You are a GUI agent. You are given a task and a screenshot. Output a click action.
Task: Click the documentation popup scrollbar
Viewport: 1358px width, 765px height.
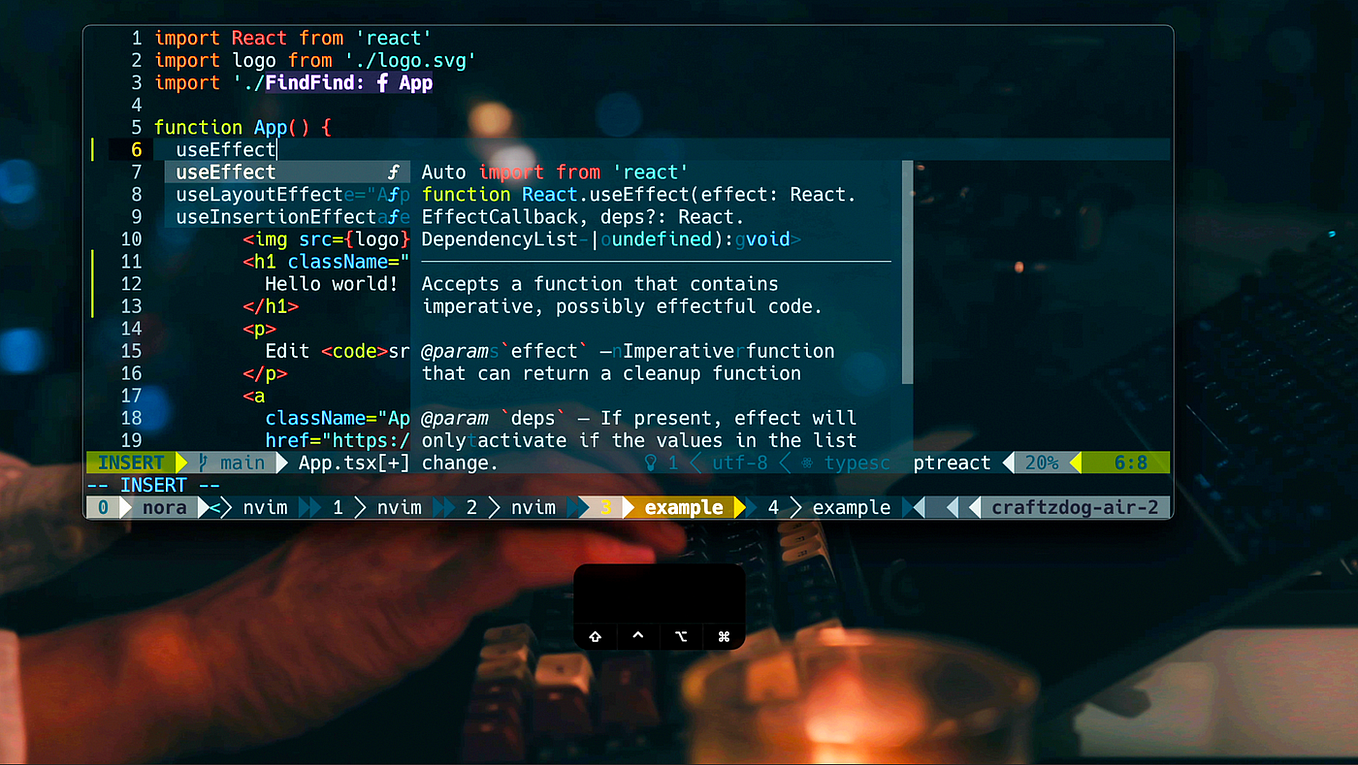tap(908, 270)
